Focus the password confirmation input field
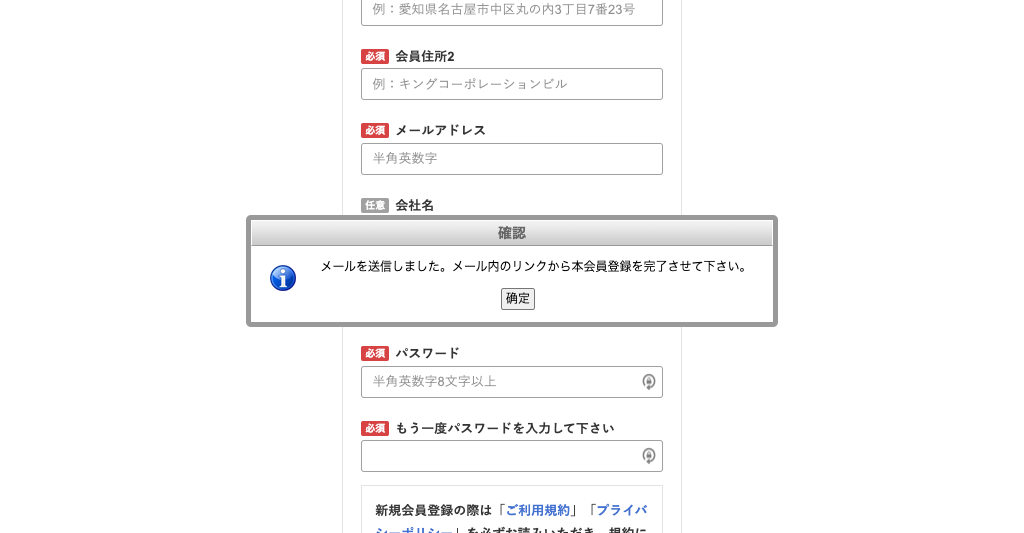 tap(511, 456)
